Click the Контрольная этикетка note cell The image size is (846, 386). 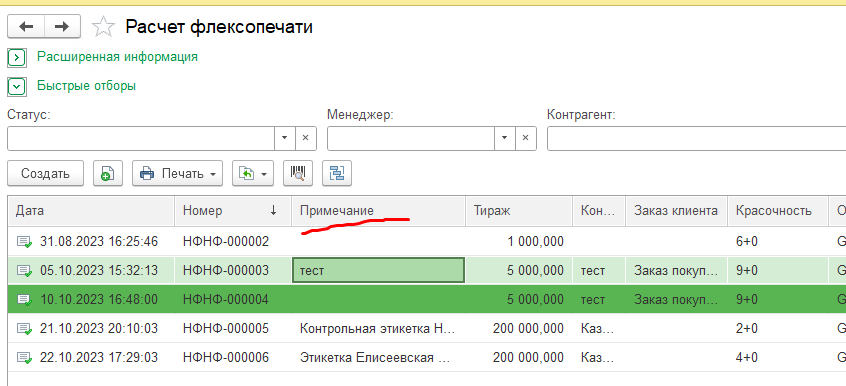[378, 328]
